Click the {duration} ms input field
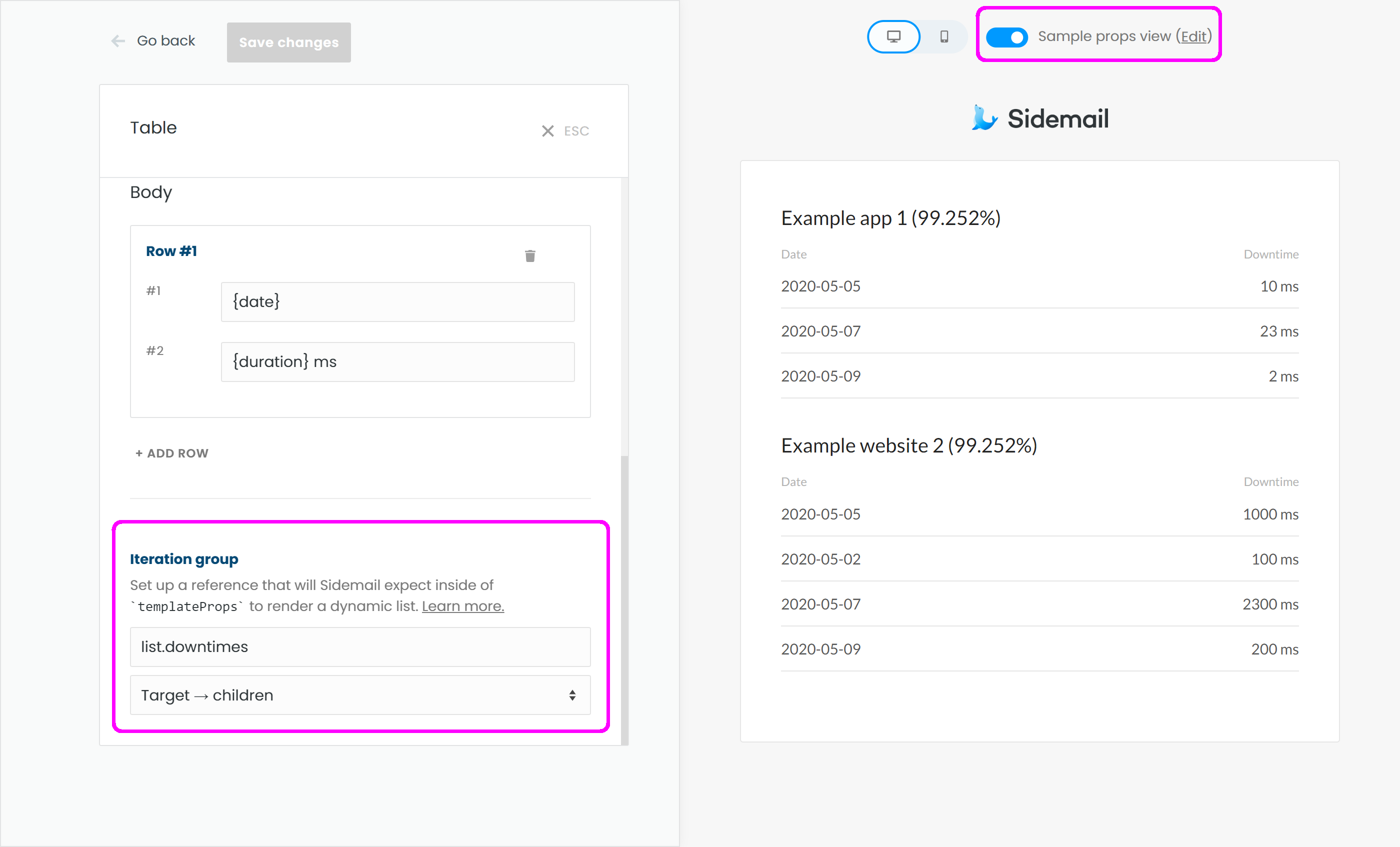This screenshot has height=847, width=1400. click(x=397, y=362)
